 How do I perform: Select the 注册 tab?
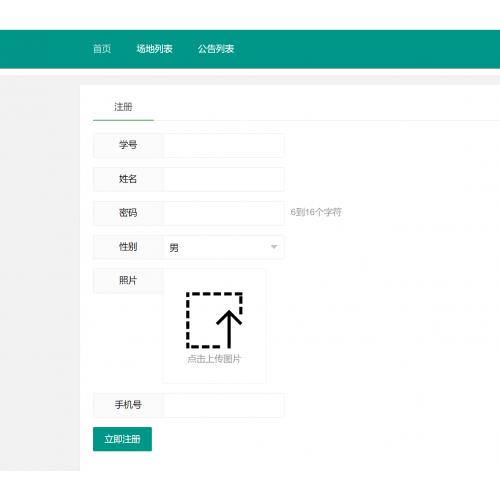coord(123,107)
